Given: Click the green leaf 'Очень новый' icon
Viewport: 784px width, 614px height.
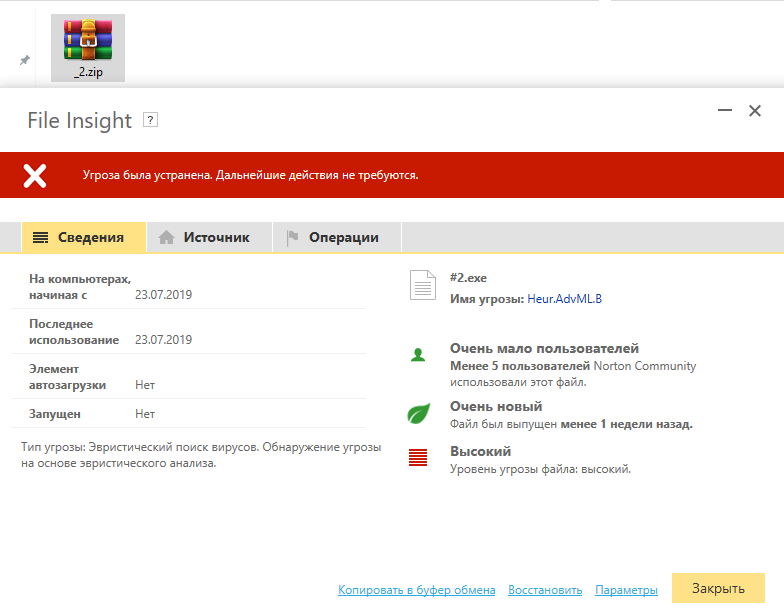Looking at the screenshot, I should [418, 414].
